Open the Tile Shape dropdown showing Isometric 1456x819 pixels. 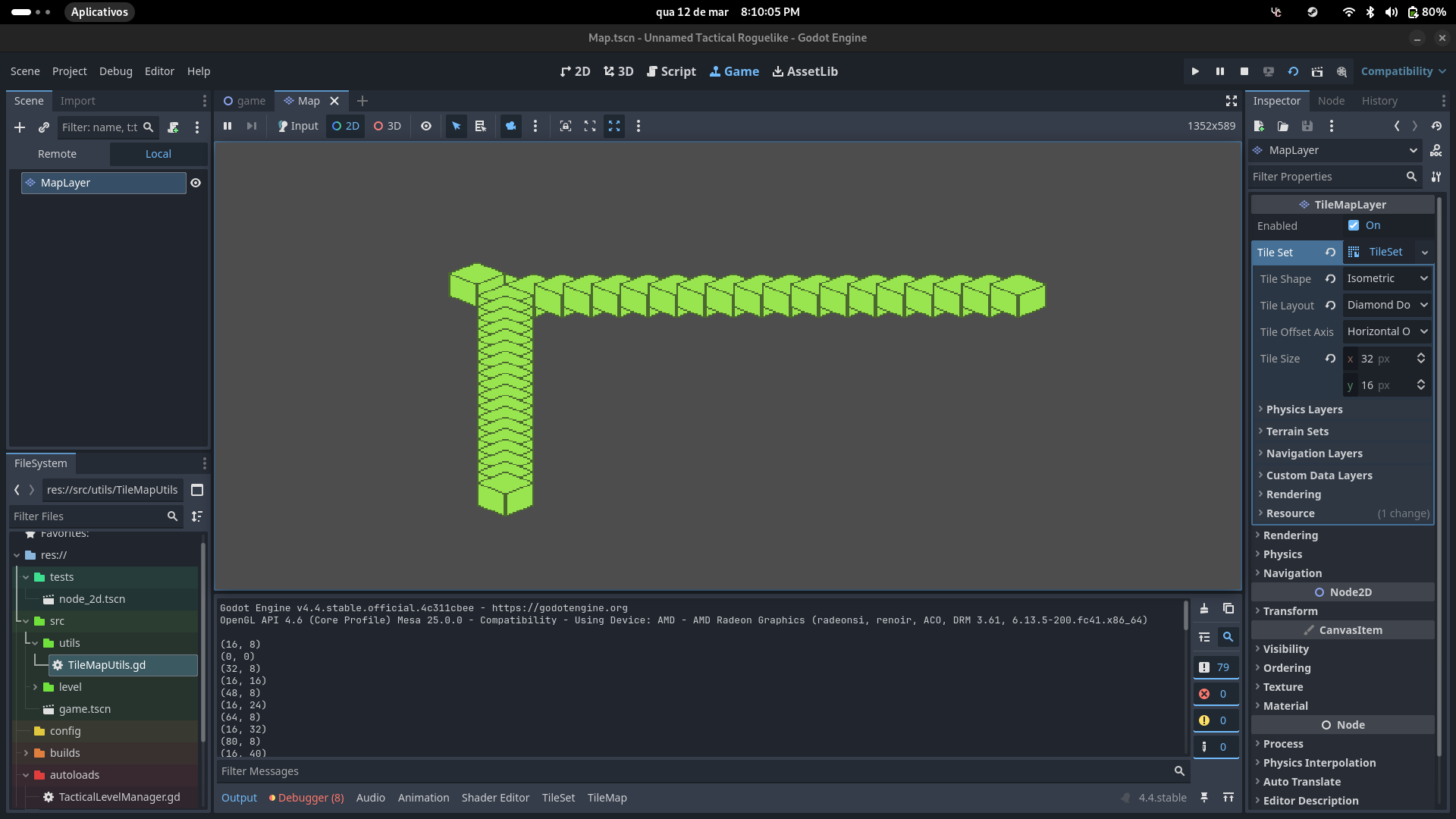click(x=1386, y=278)
